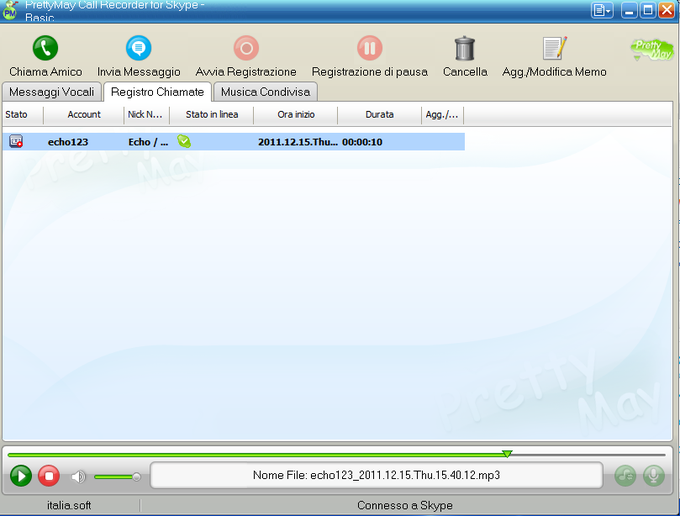Click the PrettyMay logo at top right
The height and width of the screenshot is (516, 680).
tap(652, 50)
